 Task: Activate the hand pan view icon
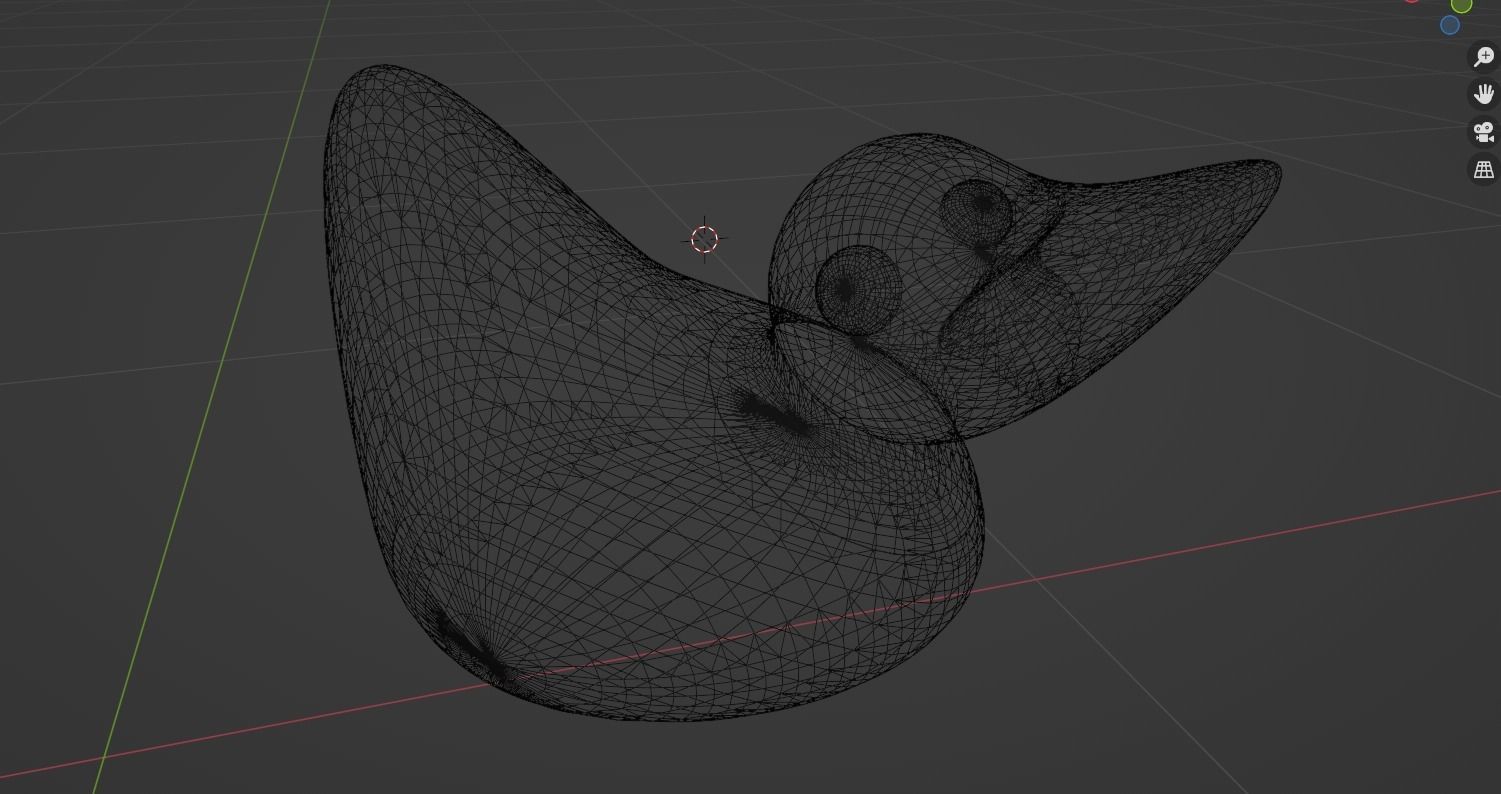pyautogui.click(x=1483, y=94)
